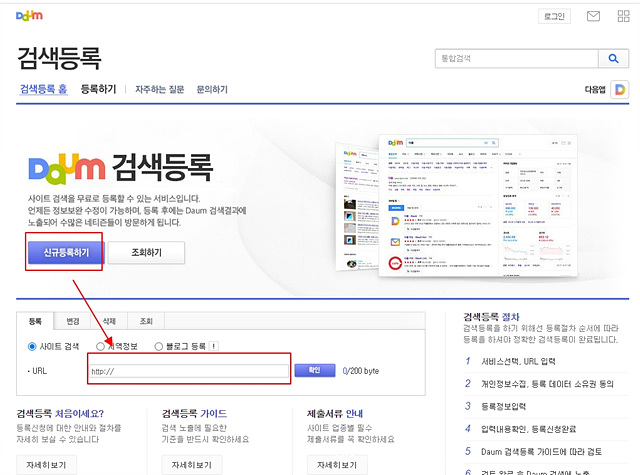This screenshot has width=640, height=475.
Task: Click 자세히보기 under 제출서류 안내
Action: (337, 465)
